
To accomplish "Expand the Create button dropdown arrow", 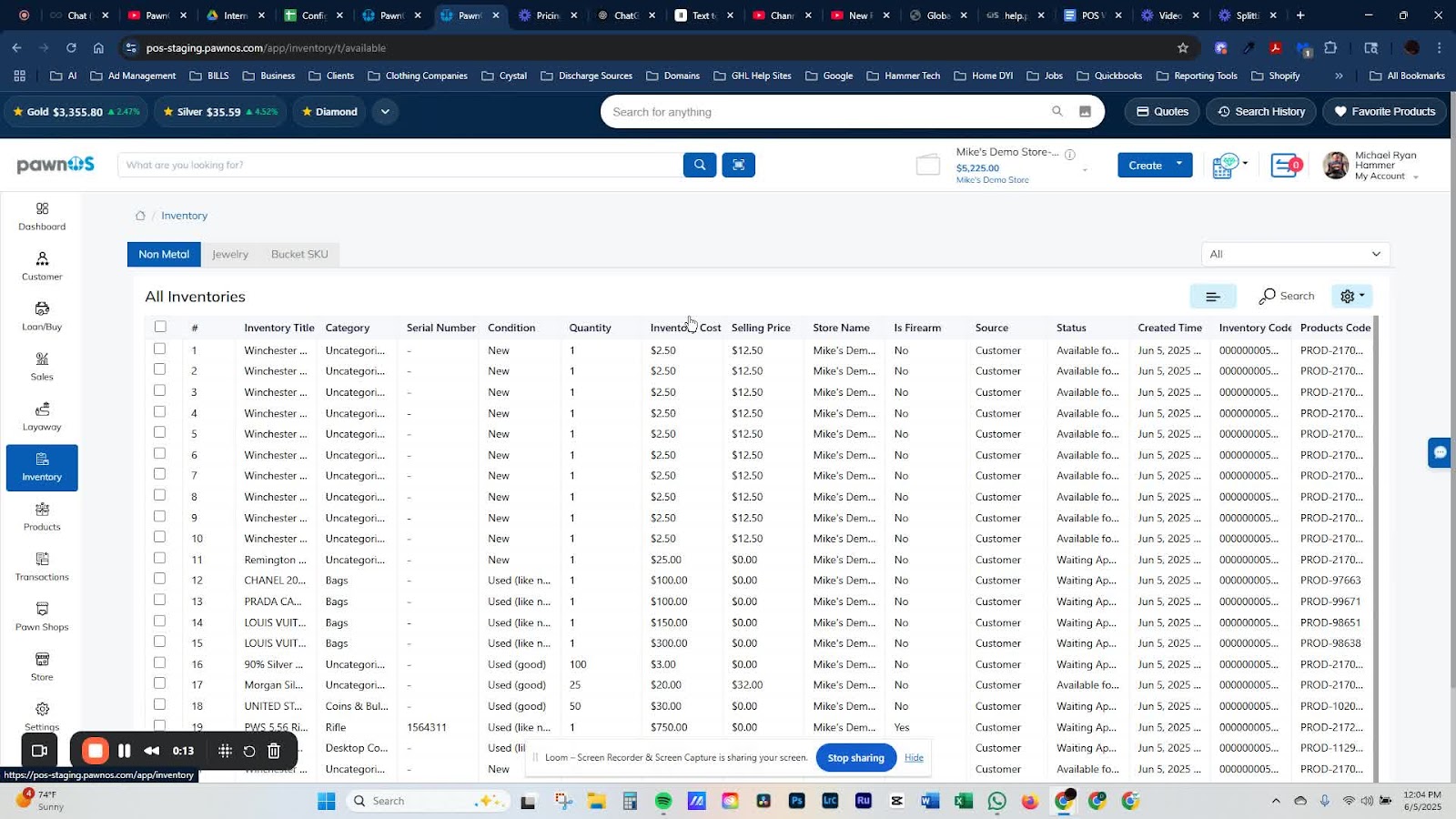I will (x=1179, y=165).
